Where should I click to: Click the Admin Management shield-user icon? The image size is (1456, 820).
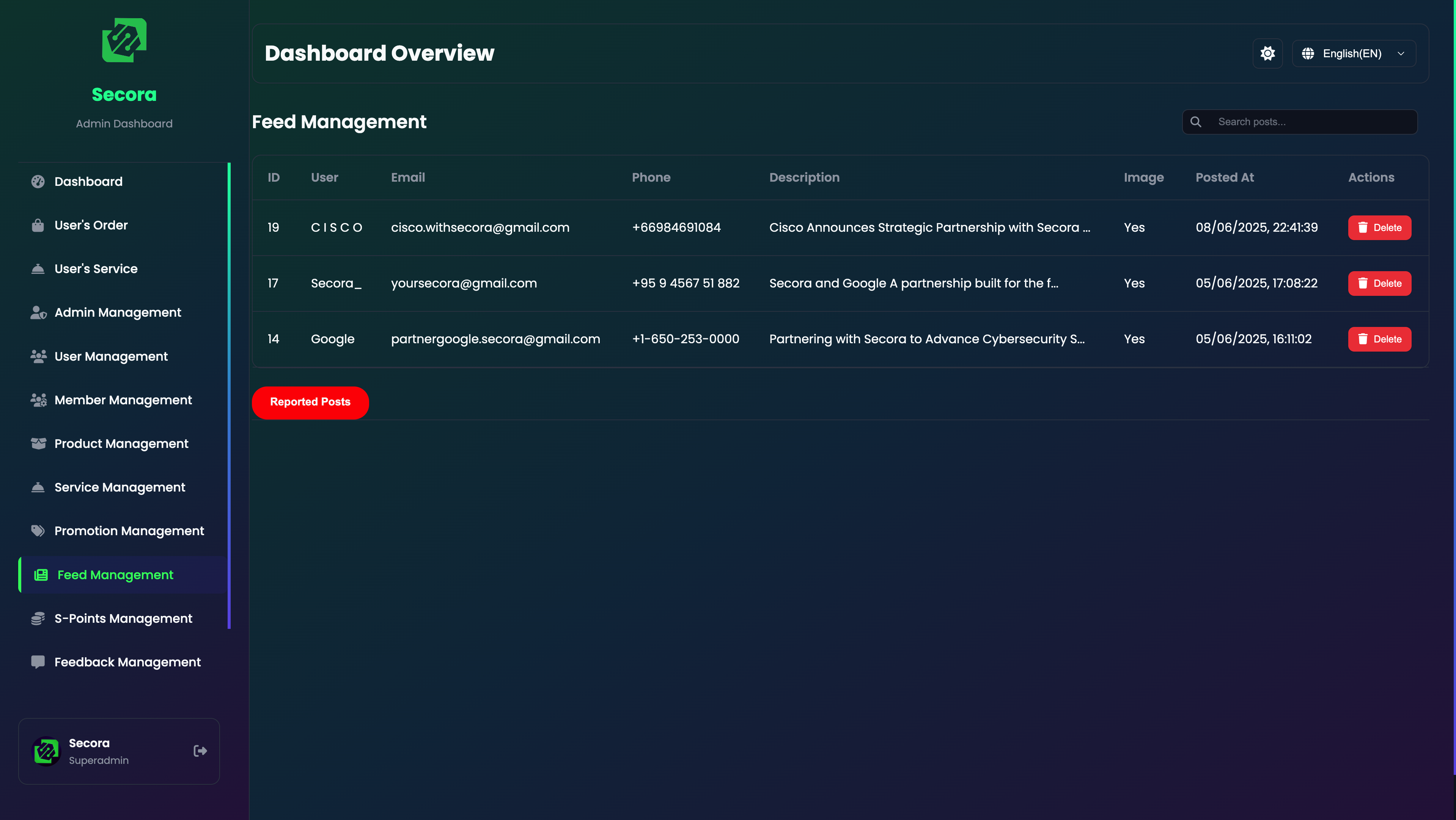[38, 313]
